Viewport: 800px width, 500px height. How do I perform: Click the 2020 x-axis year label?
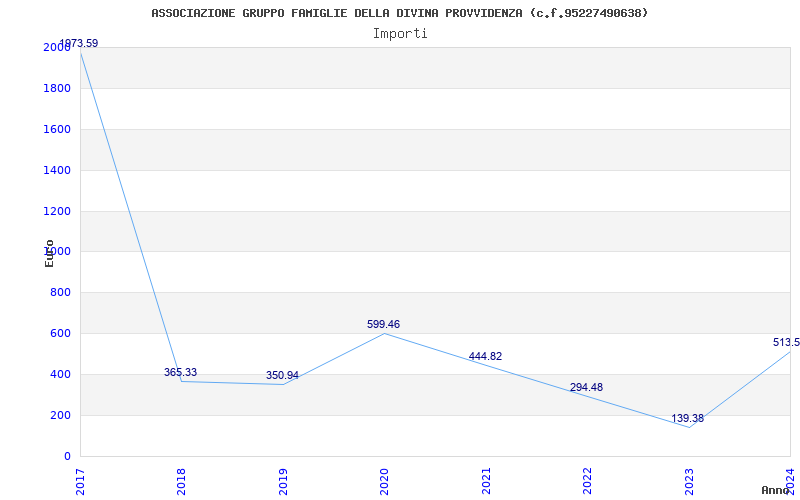click(x=385, y=481)
